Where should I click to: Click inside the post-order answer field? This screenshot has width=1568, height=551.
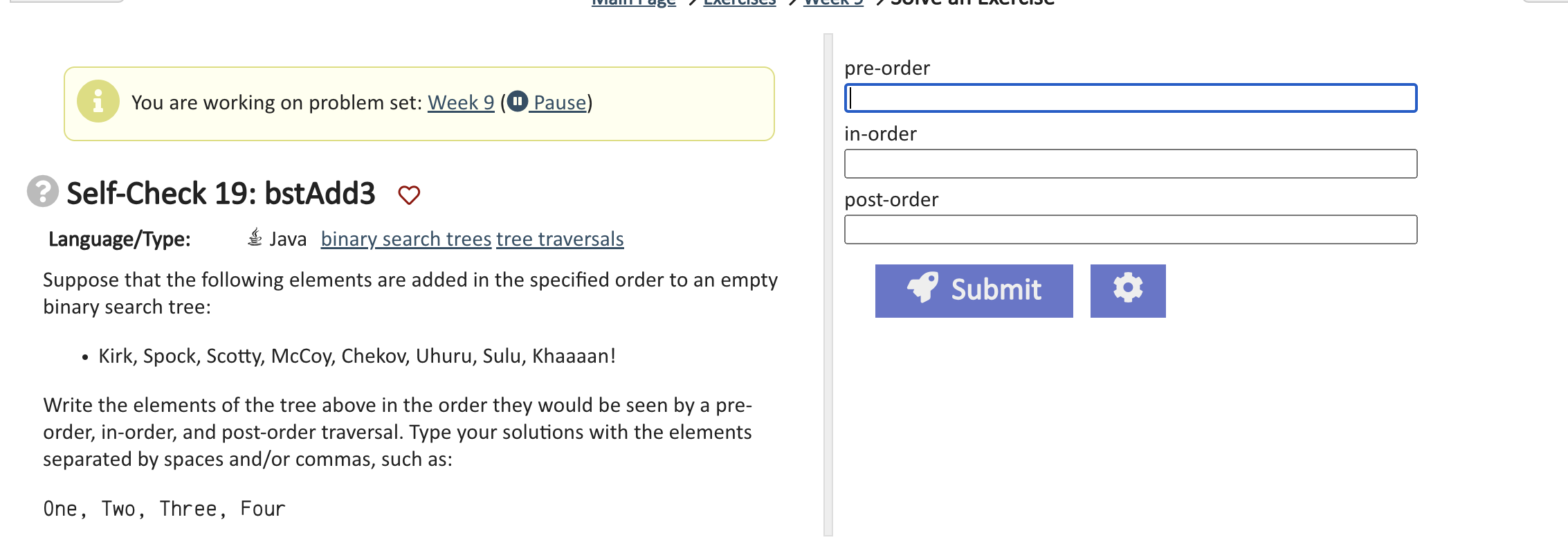point(1130,228)
